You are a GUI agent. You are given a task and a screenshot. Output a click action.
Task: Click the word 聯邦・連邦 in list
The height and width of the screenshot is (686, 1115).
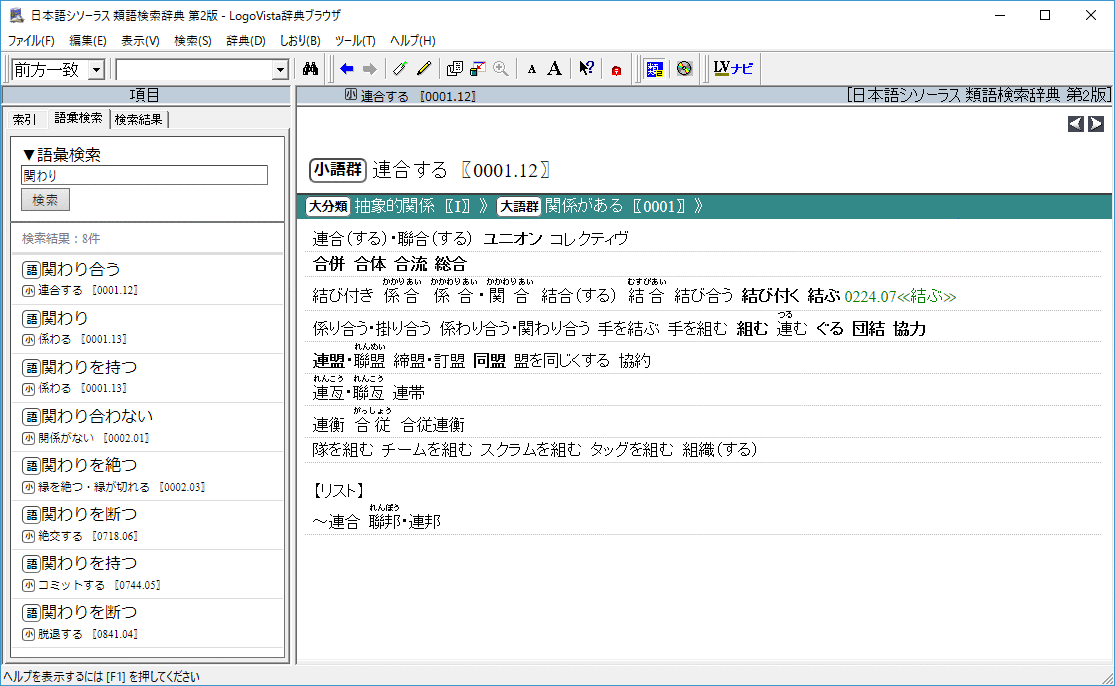click(405, 522)
